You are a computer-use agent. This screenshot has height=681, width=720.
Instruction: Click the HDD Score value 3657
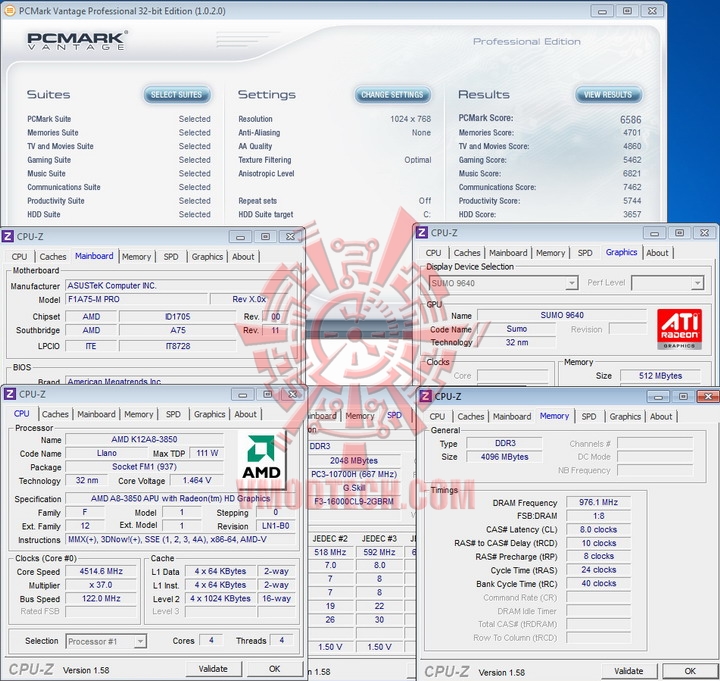[632, 214]
